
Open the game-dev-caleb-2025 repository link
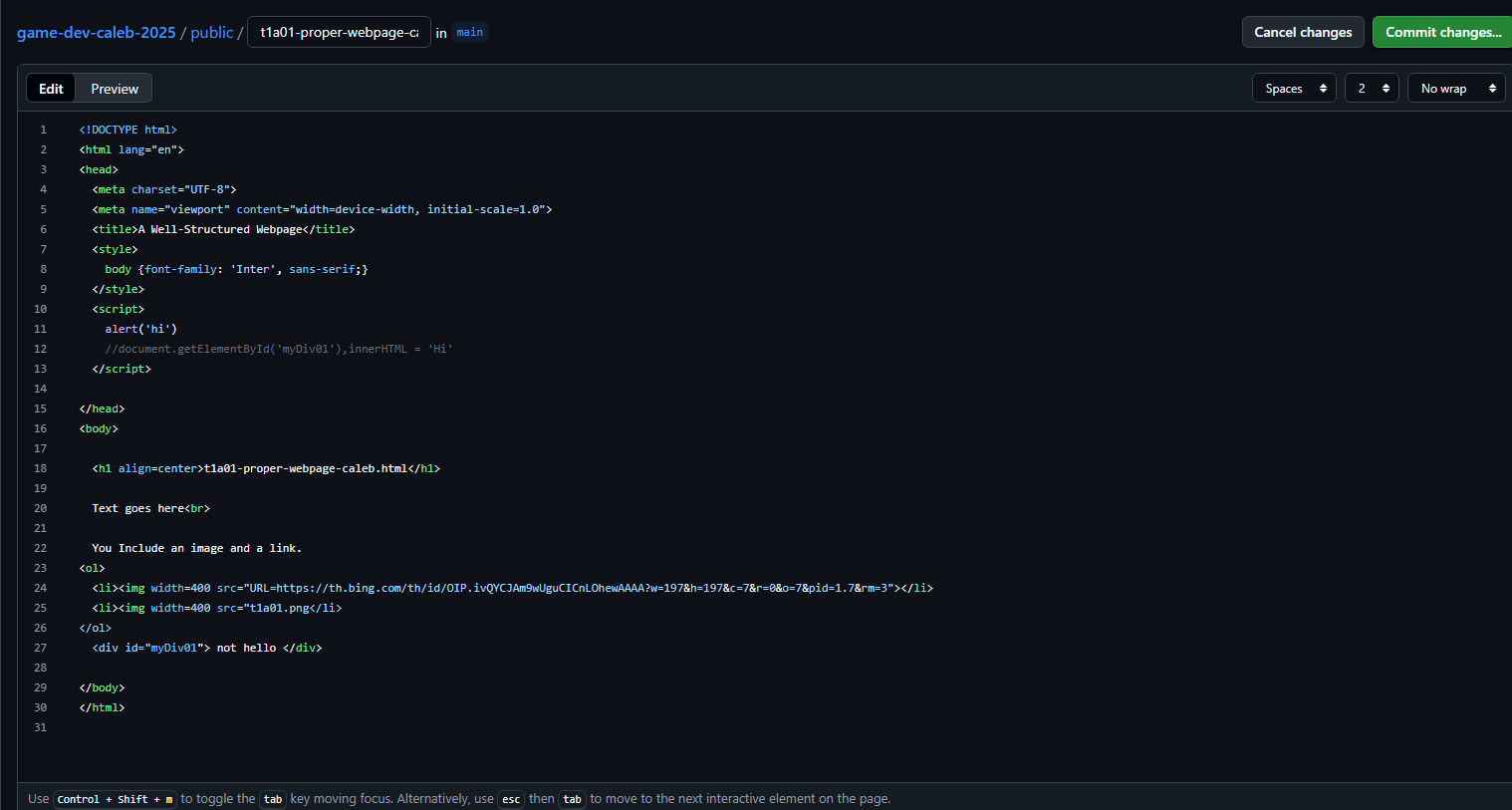96,32
